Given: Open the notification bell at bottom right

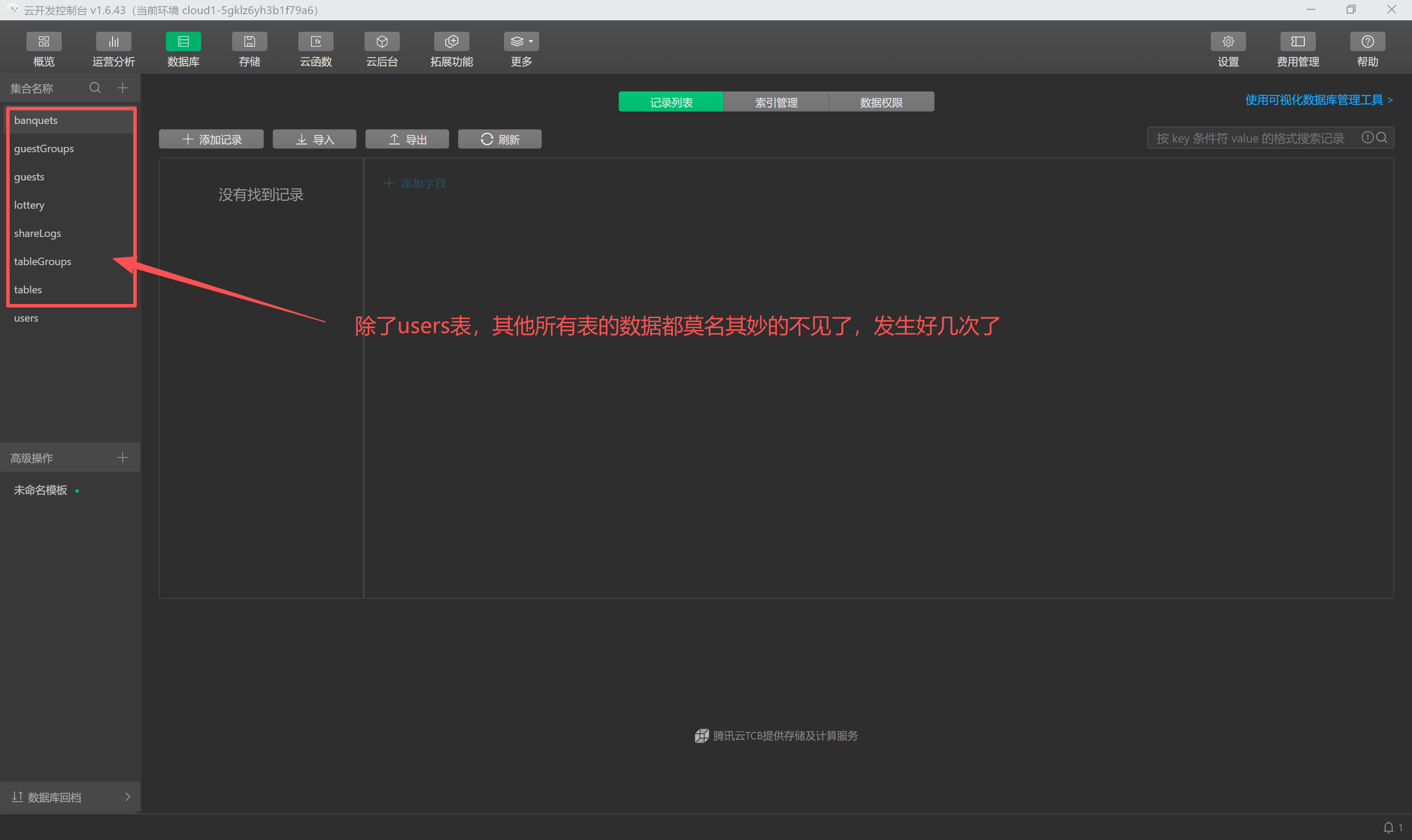Looking at the screenshot, I should (x=1388, y=827).
